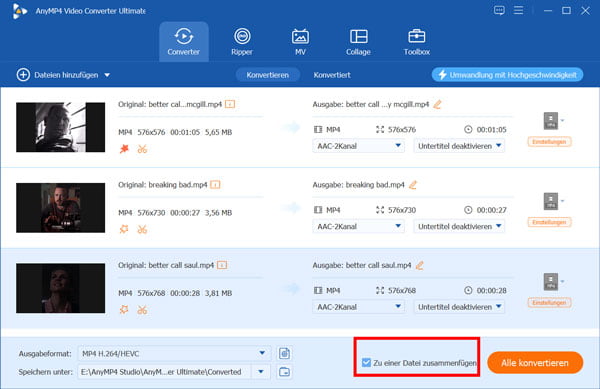Click file size 3,81 MB text
600x389 pixels.
coord(218,293)
